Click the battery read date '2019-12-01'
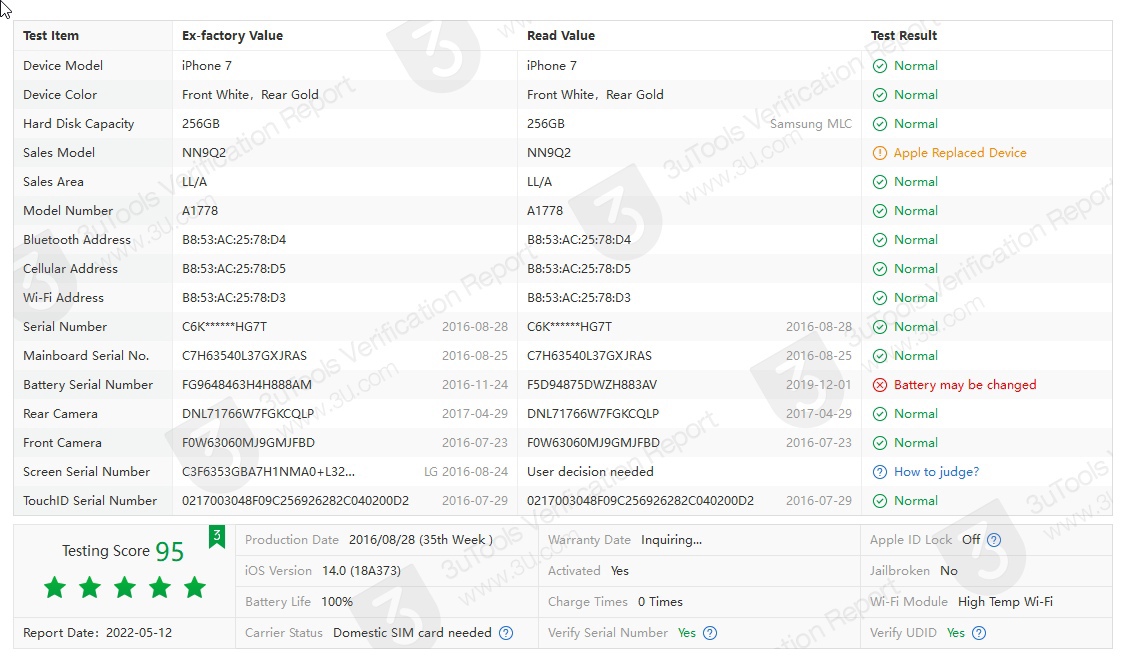The width and height of the screenshot is (1124, 661). pyautogui.click(x=819, y=385)
